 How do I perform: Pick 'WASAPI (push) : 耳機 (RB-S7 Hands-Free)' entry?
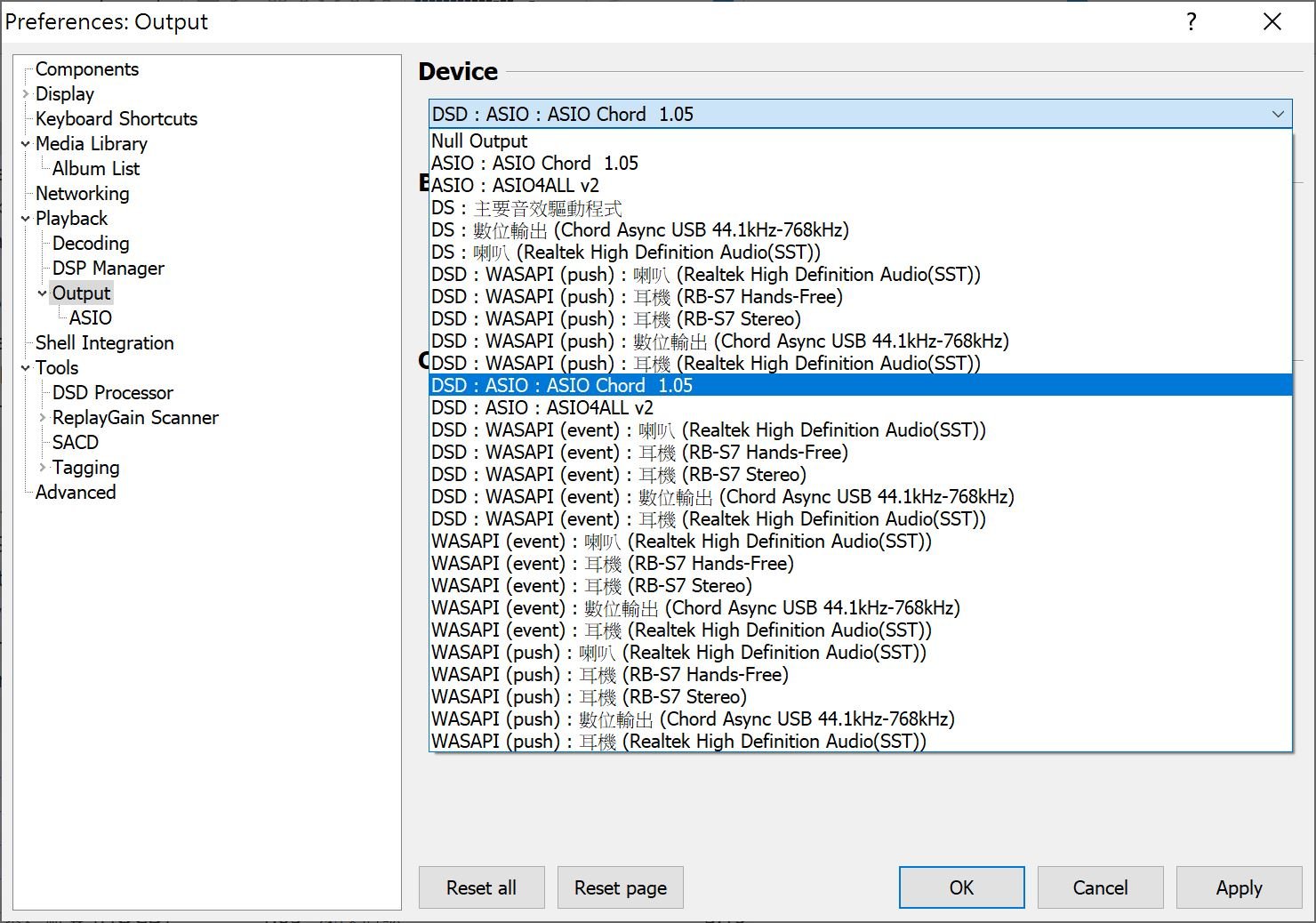[860, 674]
